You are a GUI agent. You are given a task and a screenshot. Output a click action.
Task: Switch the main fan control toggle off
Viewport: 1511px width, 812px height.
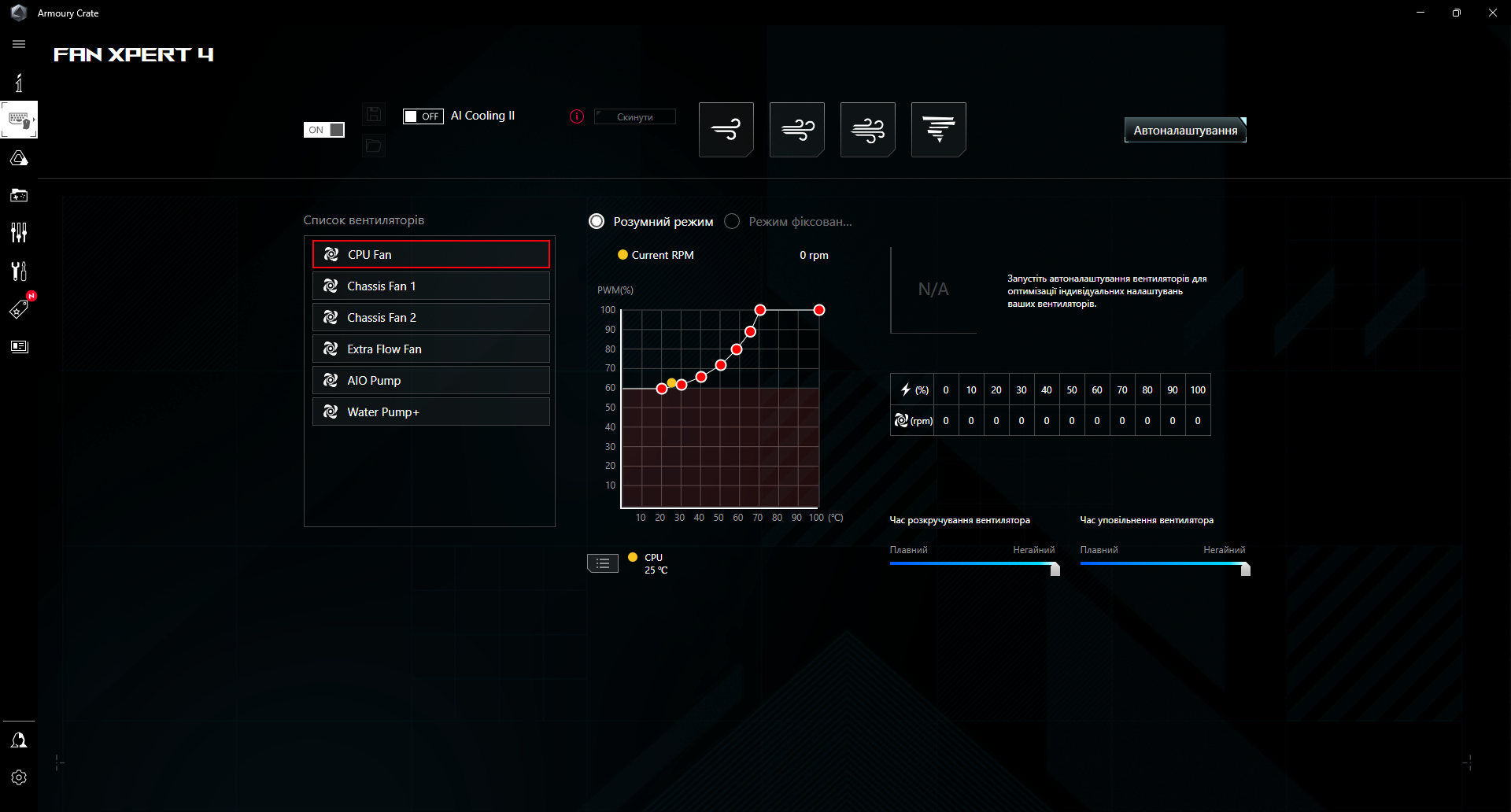pos(323,129)
